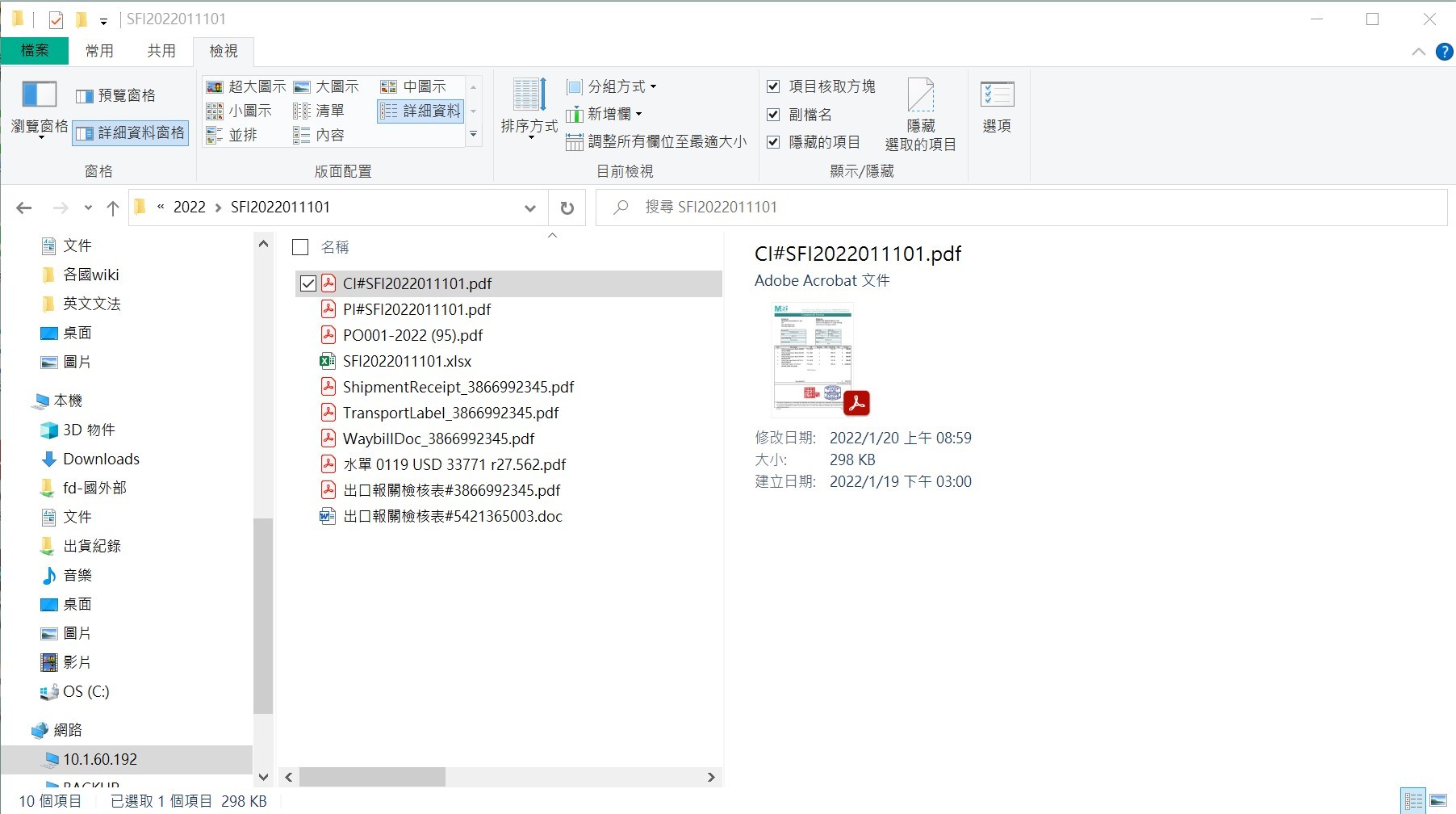1456x814 pixels.
Task: Open the recent locations dropdown arrow
Action: 88,208
